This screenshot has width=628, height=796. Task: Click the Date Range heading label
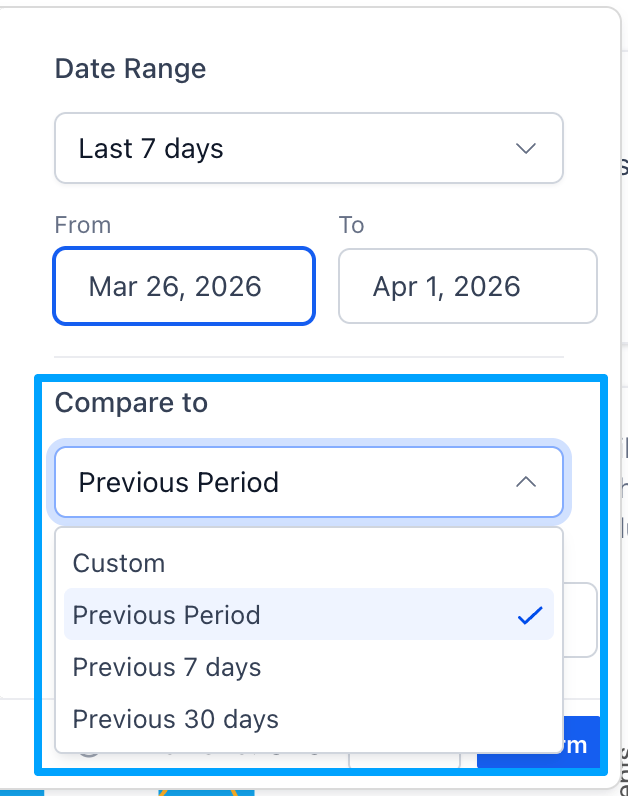click(x=130, y=69)
